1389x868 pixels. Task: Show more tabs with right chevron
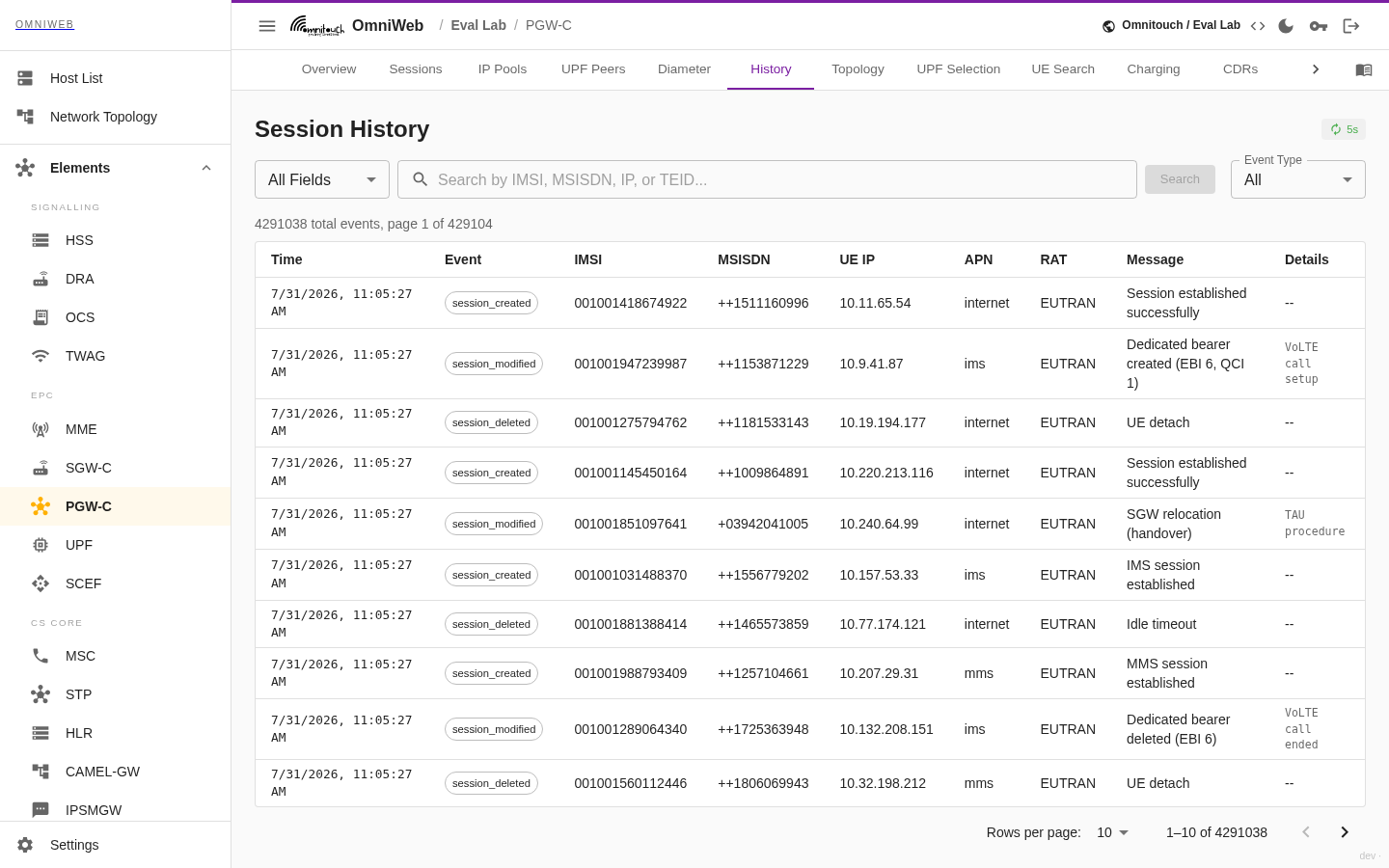pyautogui.click(x=1316, y=69)
